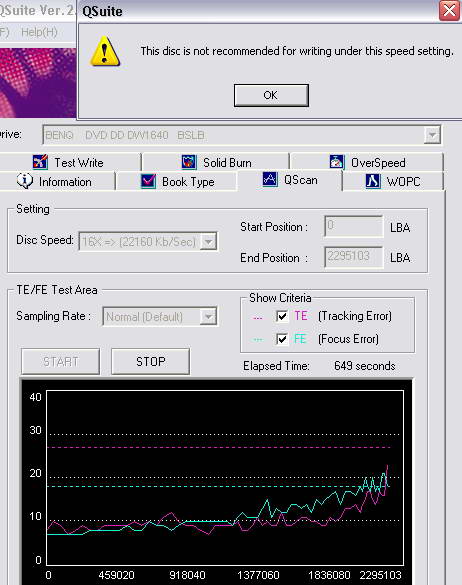Switch to the Book Type tab
Screen dimensions: 462x585
177,182
